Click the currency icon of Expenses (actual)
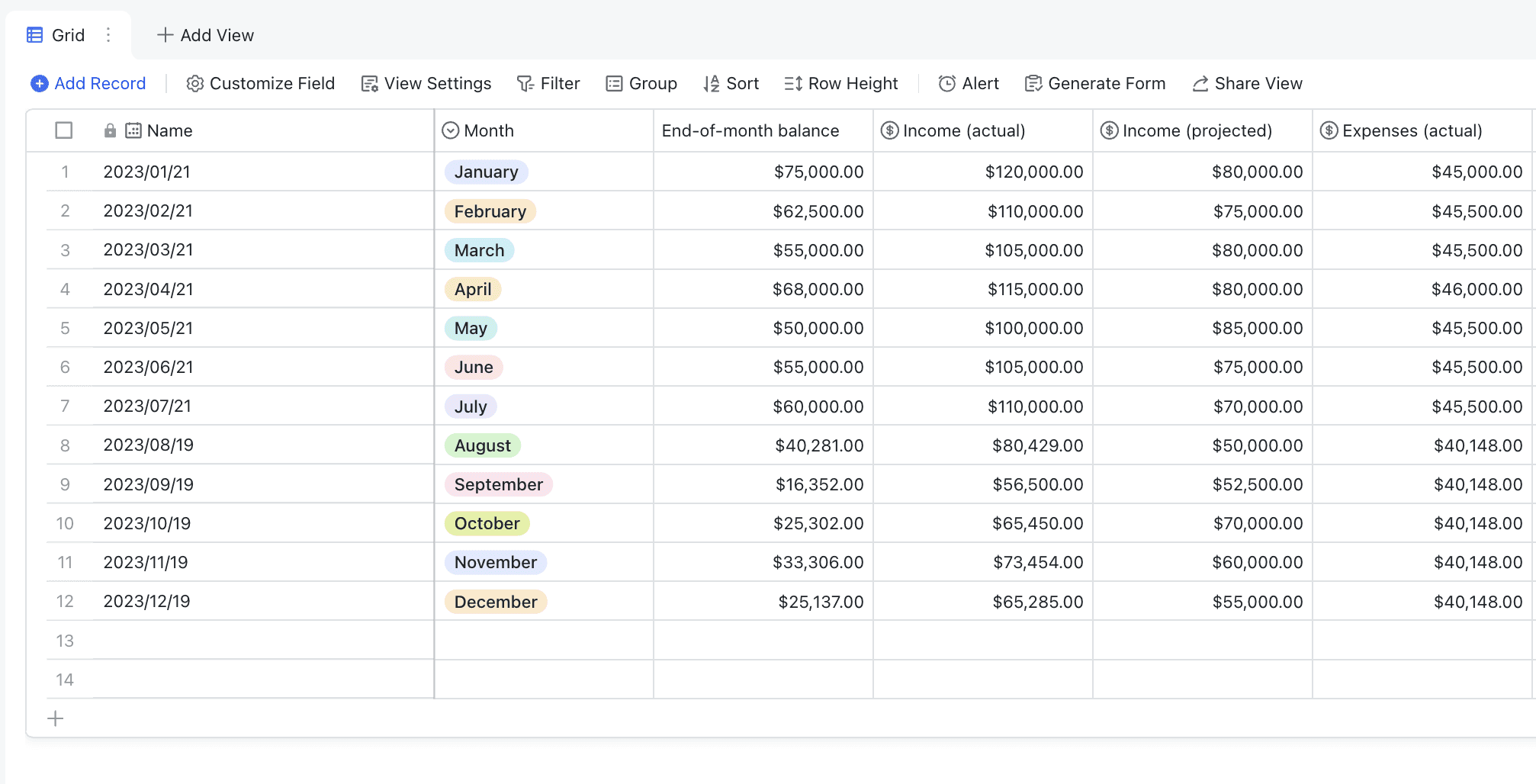Viewport: 1536px width, 784px height. coord(1329,130)
